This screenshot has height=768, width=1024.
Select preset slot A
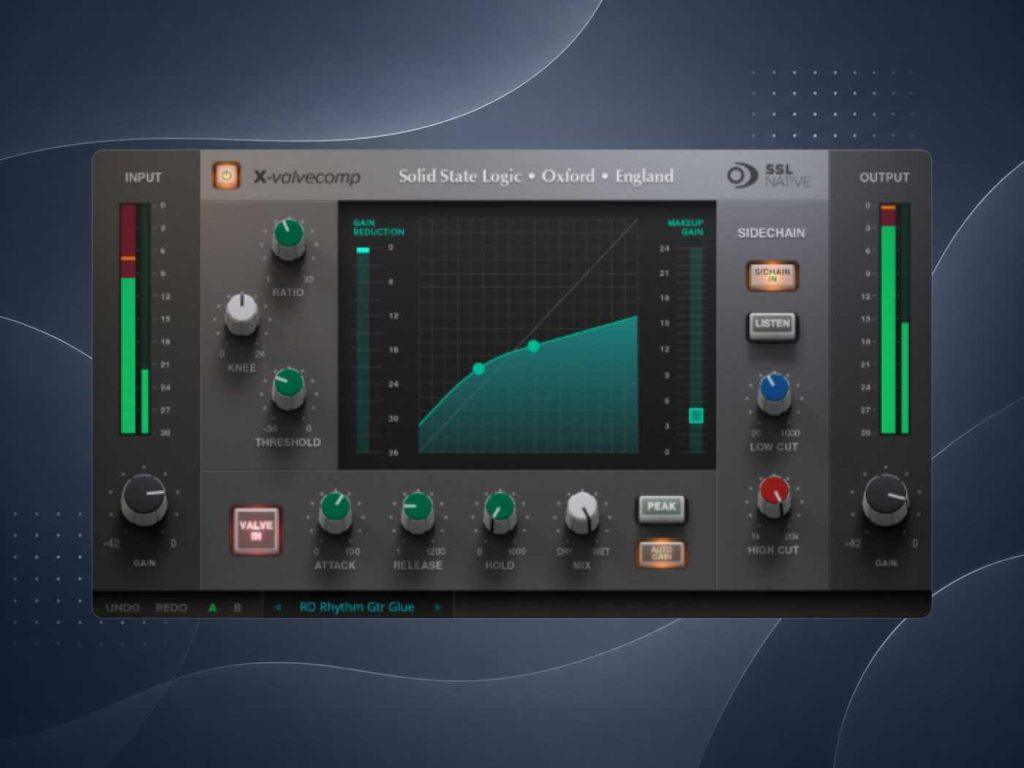click(212, 607)
